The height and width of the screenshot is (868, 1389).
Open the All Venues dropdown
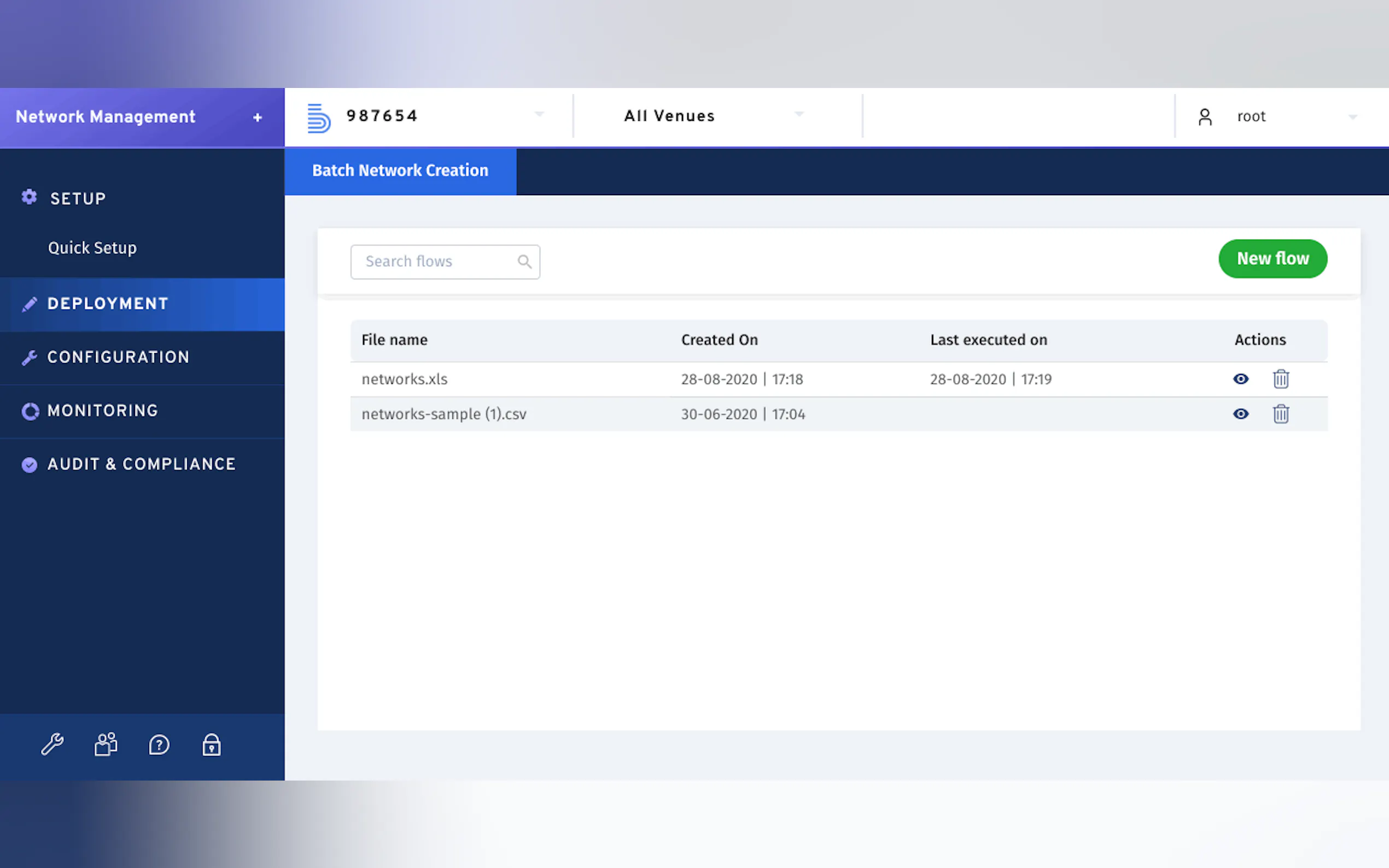click(x=799, y=115)
